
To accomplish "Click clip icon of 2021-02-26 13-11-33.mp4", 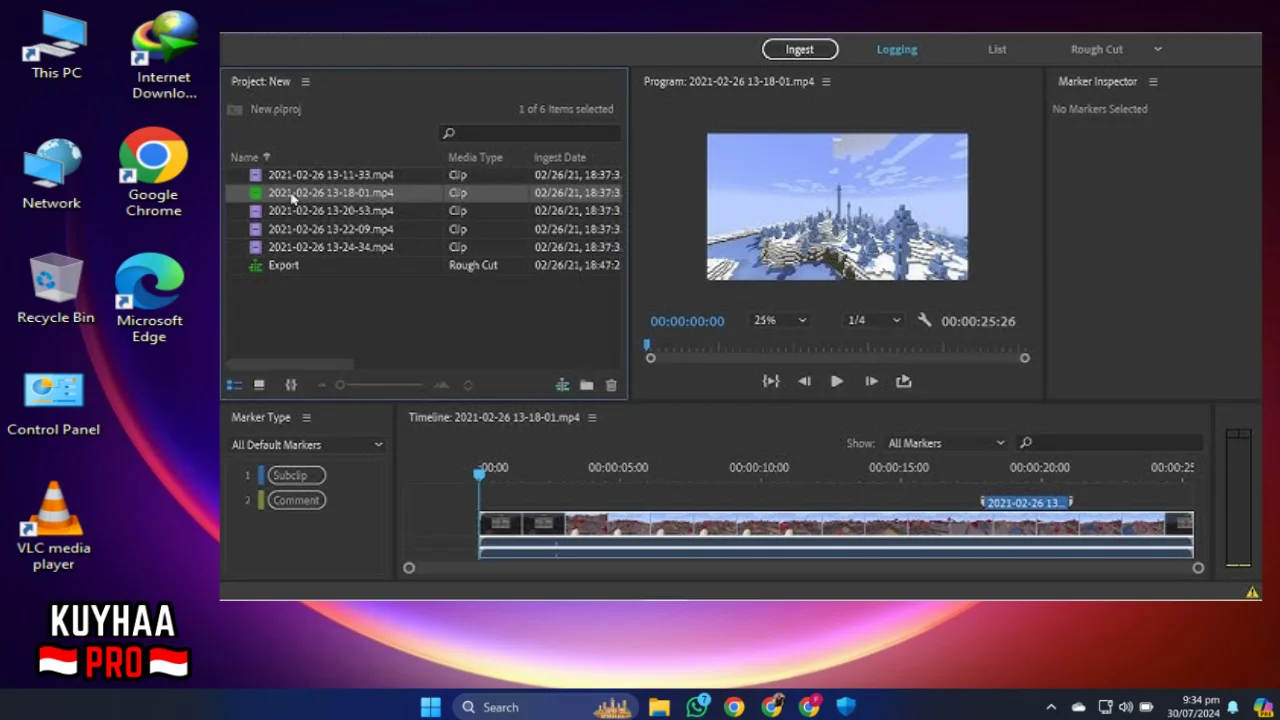I will 256,175.
